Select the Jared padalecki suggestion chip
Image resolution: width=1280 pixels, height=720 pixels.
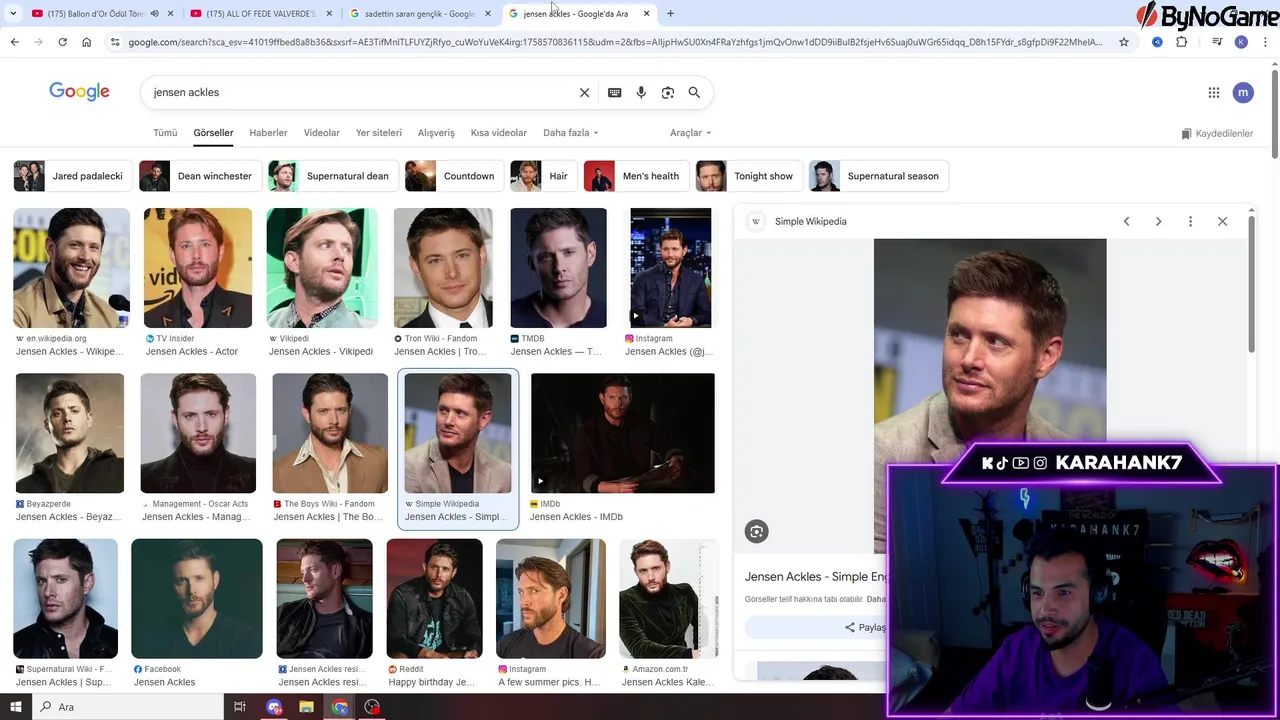click(x=72, y=176)
